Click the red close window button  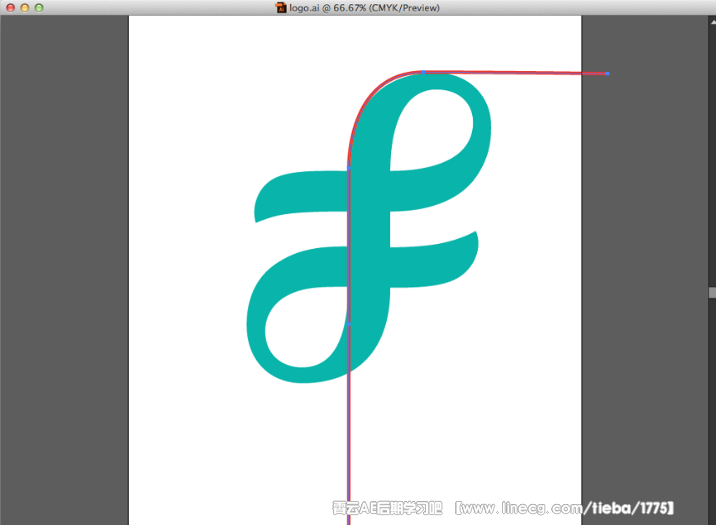(9, 7)
